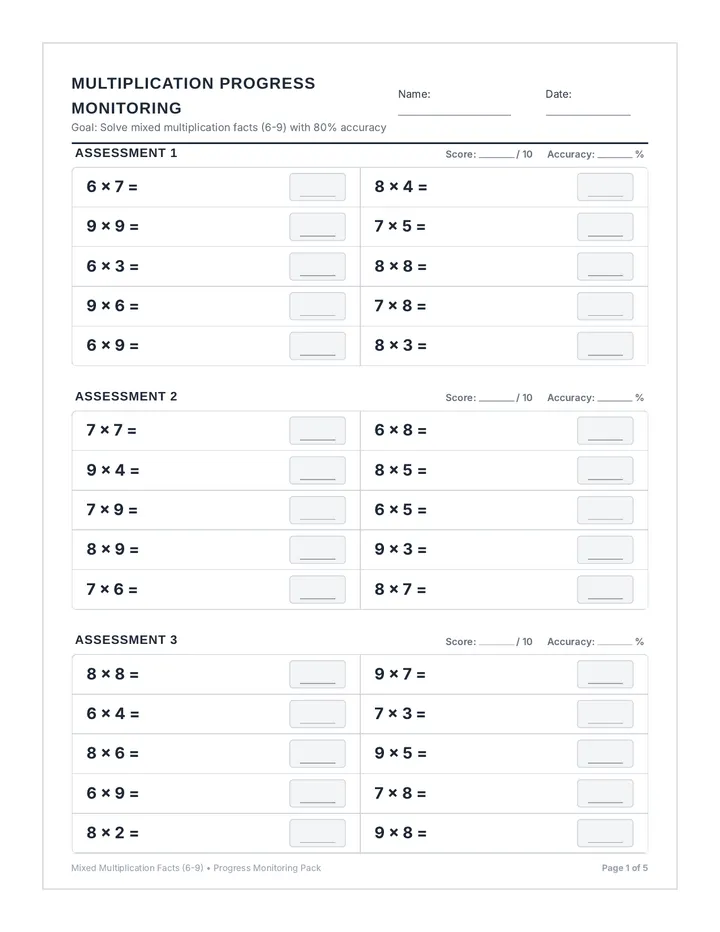Screen dimensions: 720x932
Task: Click the answer box for 8 × 9
Action: click(x=317, y=550)
